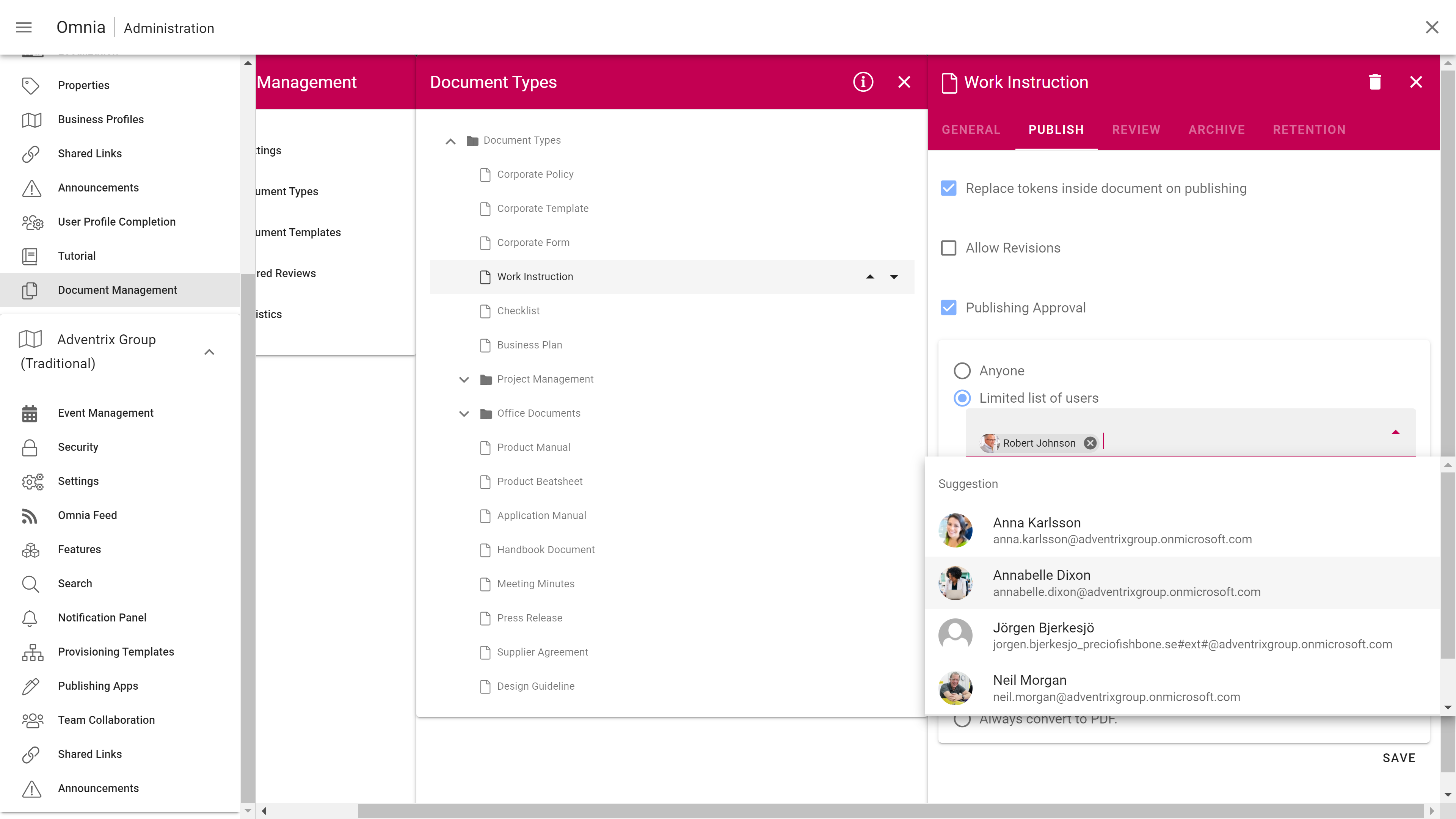Open Omnia Feed from sidebar
The image size is (1456, 819).
[x=87, y=515]
